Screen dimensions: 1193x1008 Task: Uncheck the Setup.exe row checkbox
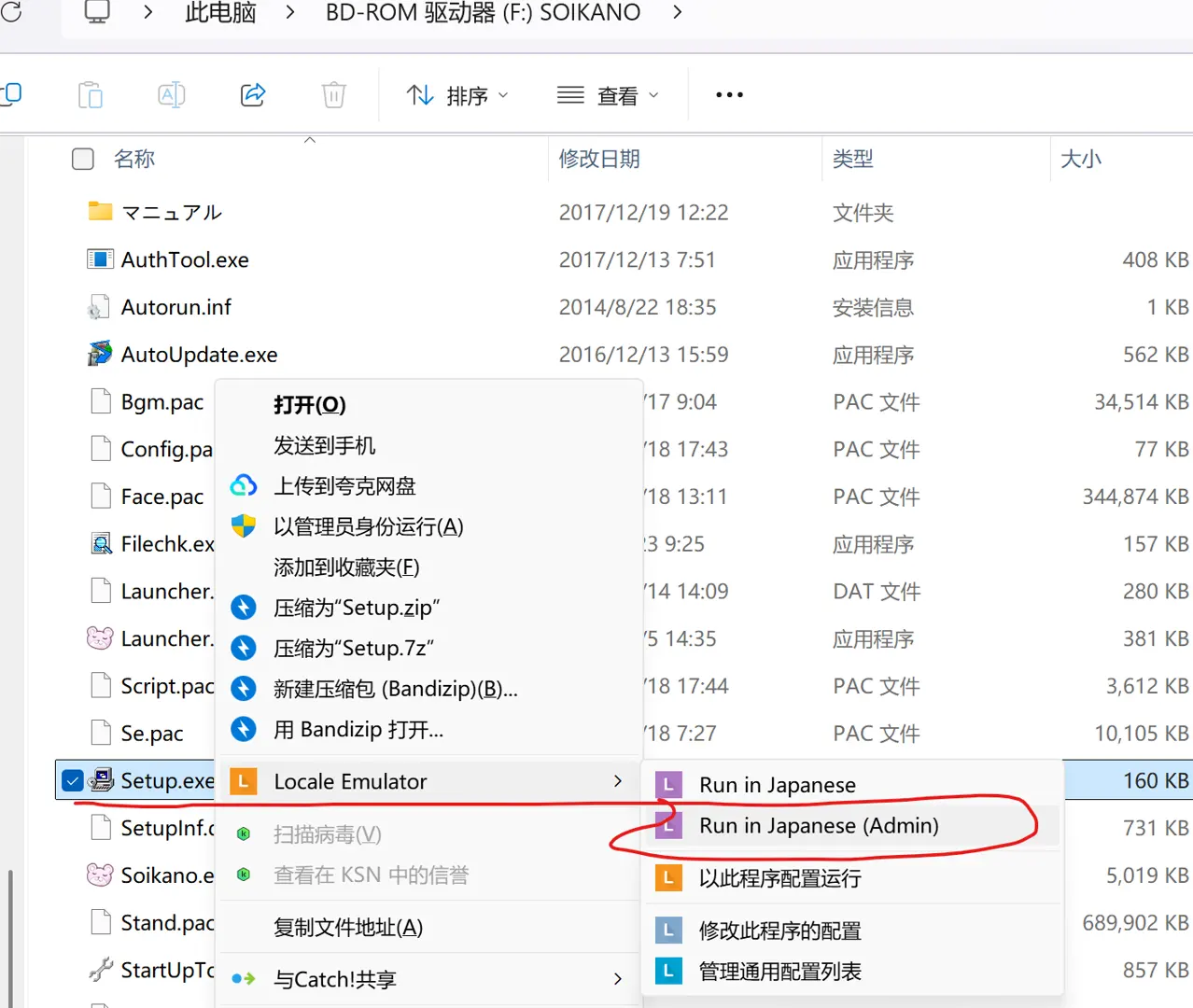72,780
